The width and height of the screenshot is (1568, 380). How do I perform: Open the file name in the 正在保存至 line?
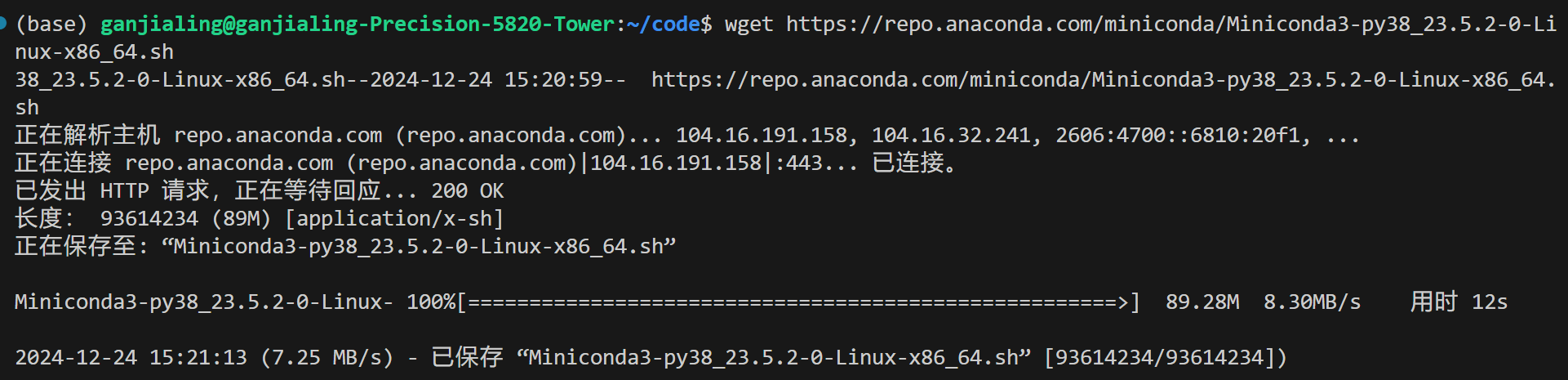coord(419,247)
